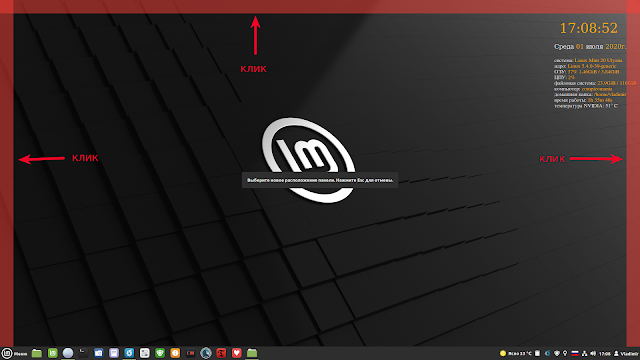Open the last green folder in panel

click(x=252, y=353)
